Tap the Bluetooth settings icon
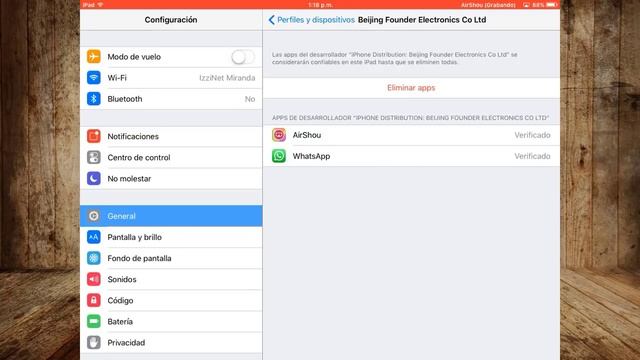Screen dimensions: 640x360 click(x=93, y=99)
